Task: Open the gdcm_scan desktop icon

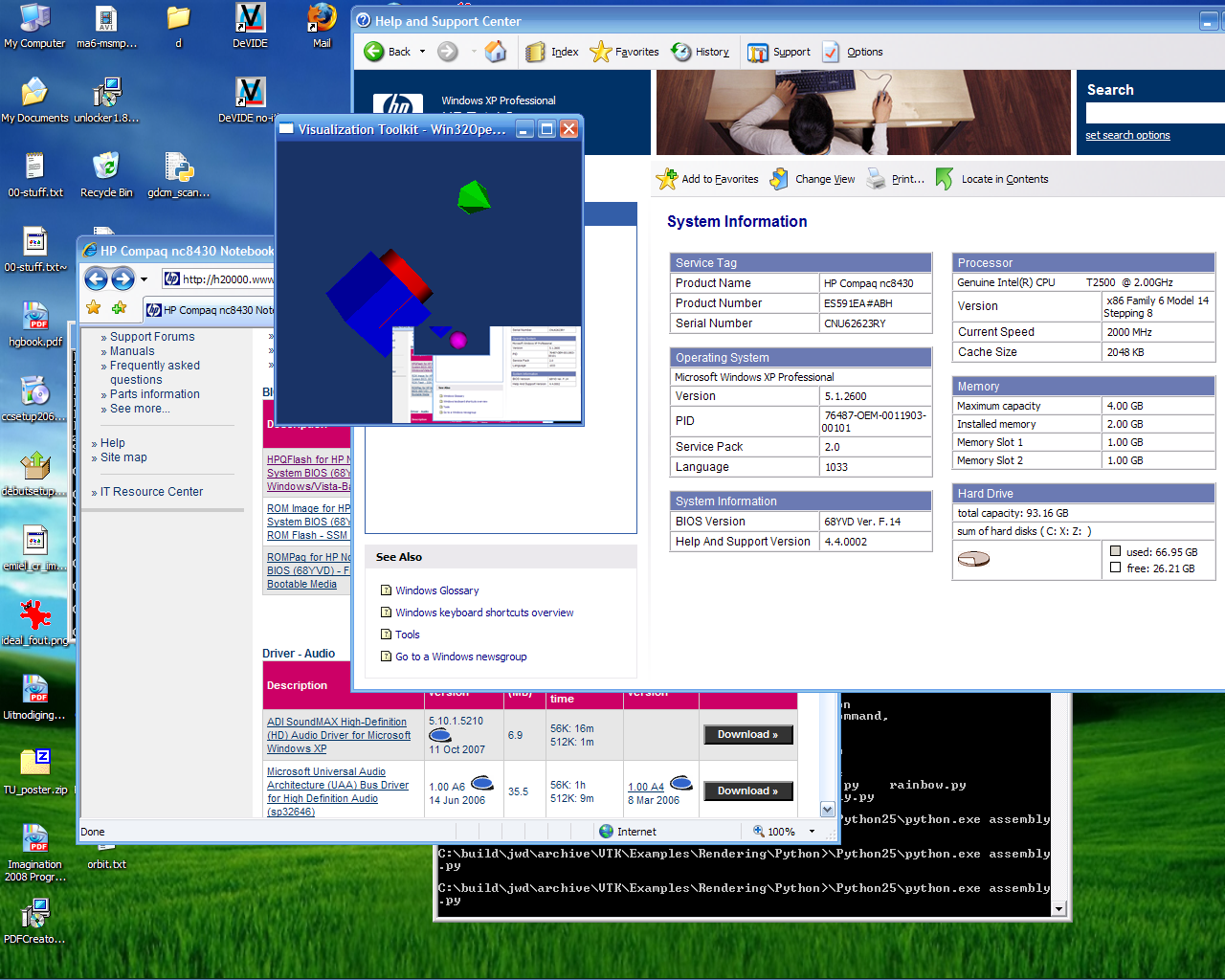Action: tap(178, 175)
